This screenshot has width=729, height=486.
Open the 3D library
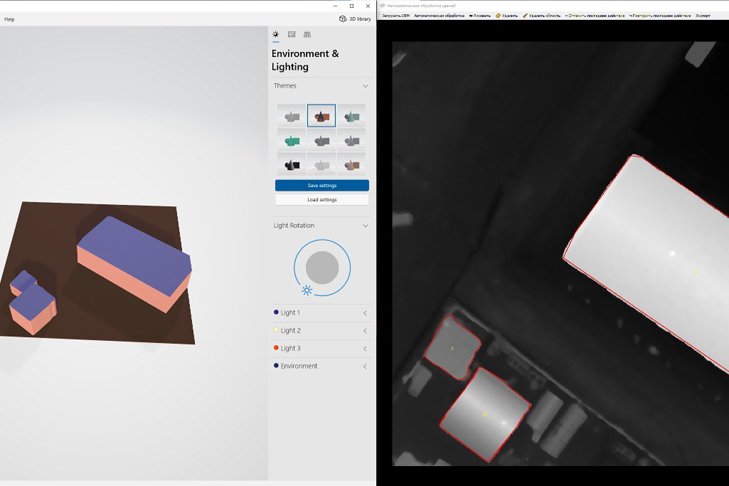[x=355, y=19]
